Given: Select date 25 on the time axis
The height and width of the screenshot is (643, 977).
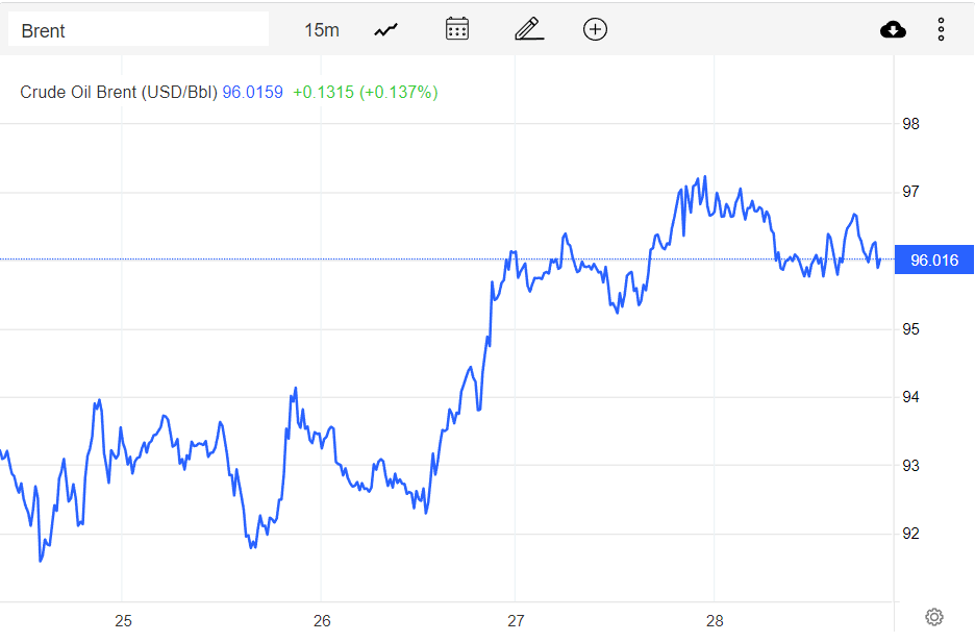Looking at the screenshot, I should [x=124, y=620].
